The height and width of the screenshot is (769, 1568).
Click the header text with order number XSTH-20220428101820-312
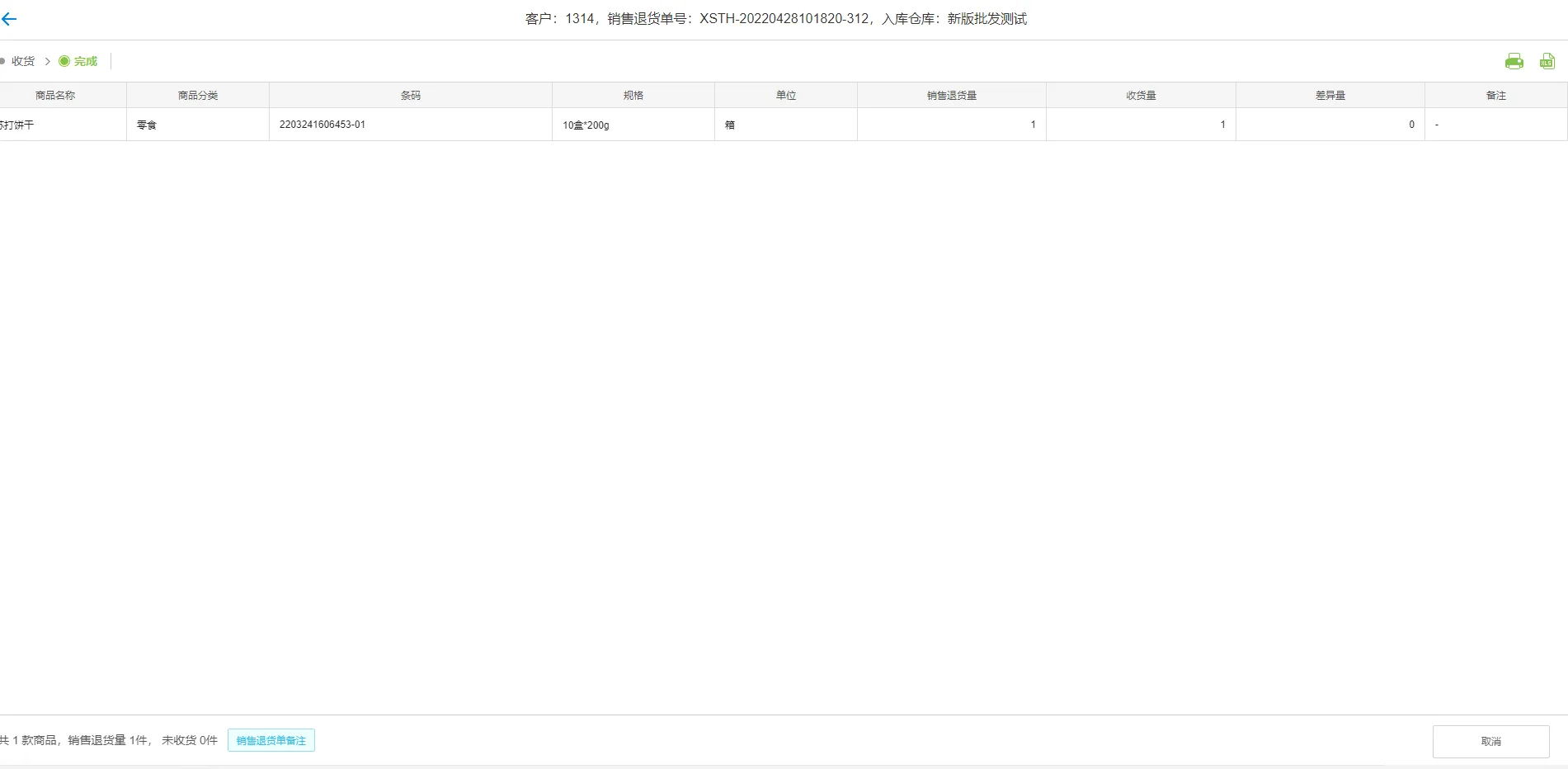pyautogui.click(x=776, y=19)
